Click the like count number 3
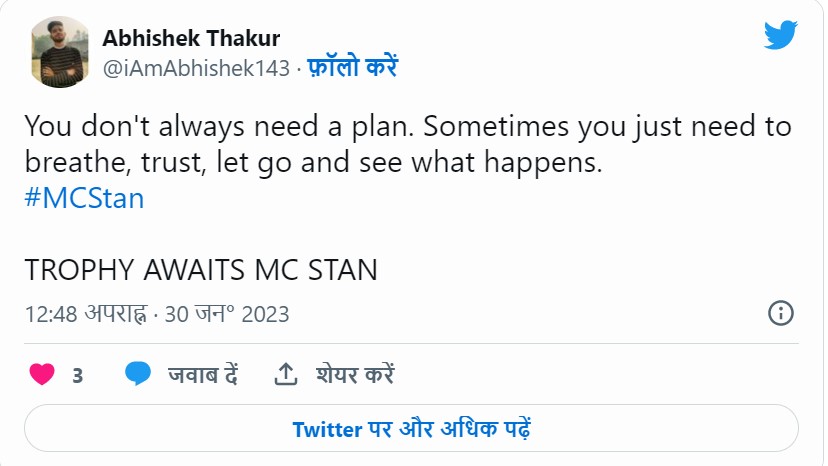 pos(77,376)
